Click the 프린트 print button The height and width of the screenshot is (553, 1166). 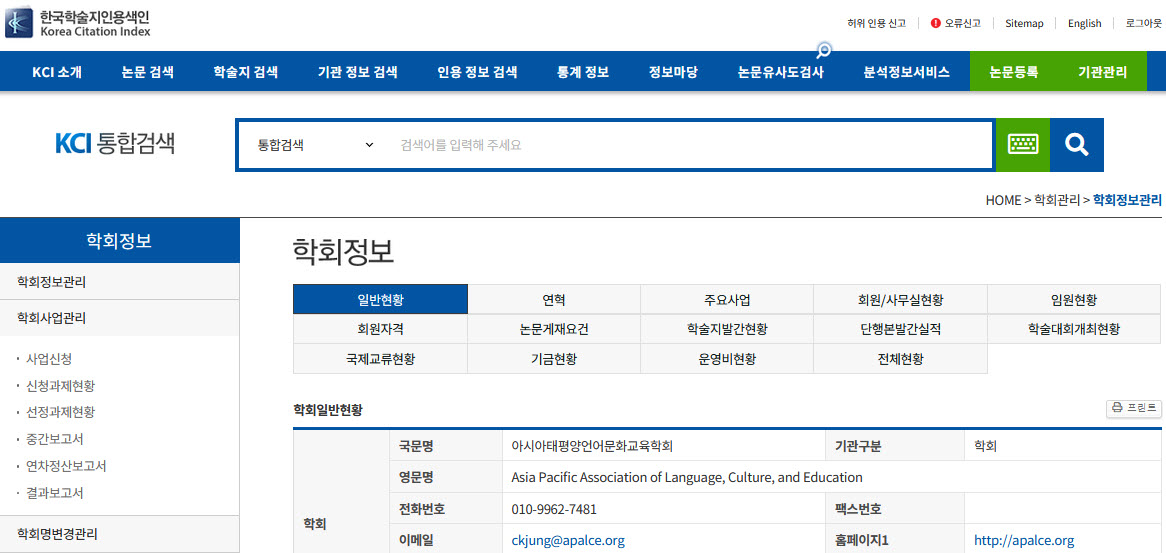point(1134,408)
